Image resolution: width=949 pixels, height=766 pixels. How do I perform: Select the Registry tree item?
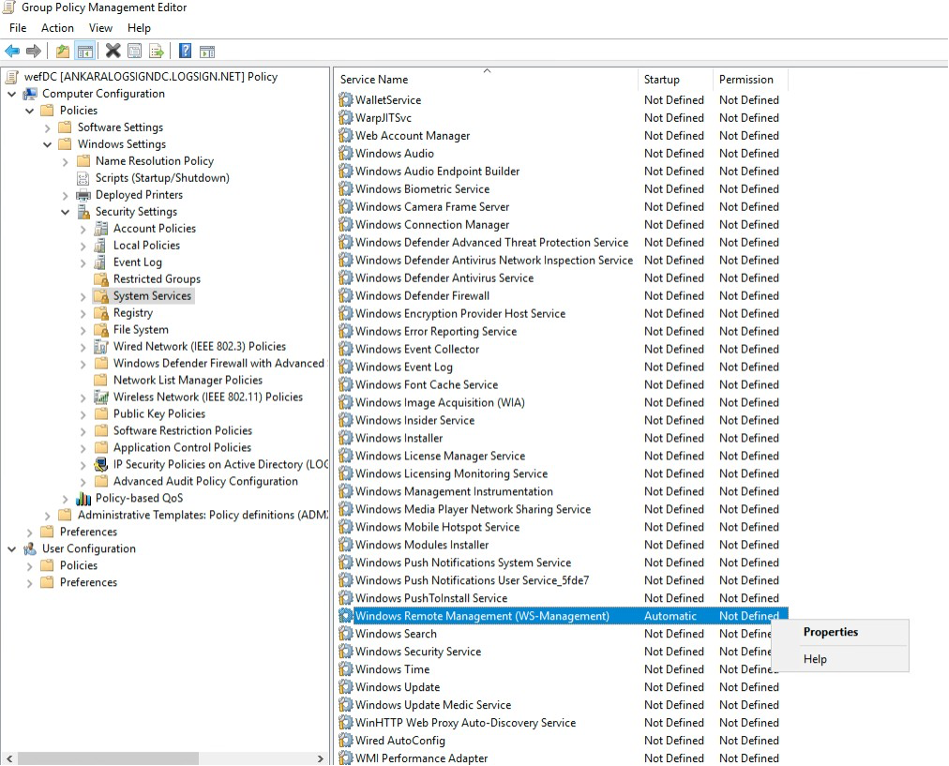[133, 313]
